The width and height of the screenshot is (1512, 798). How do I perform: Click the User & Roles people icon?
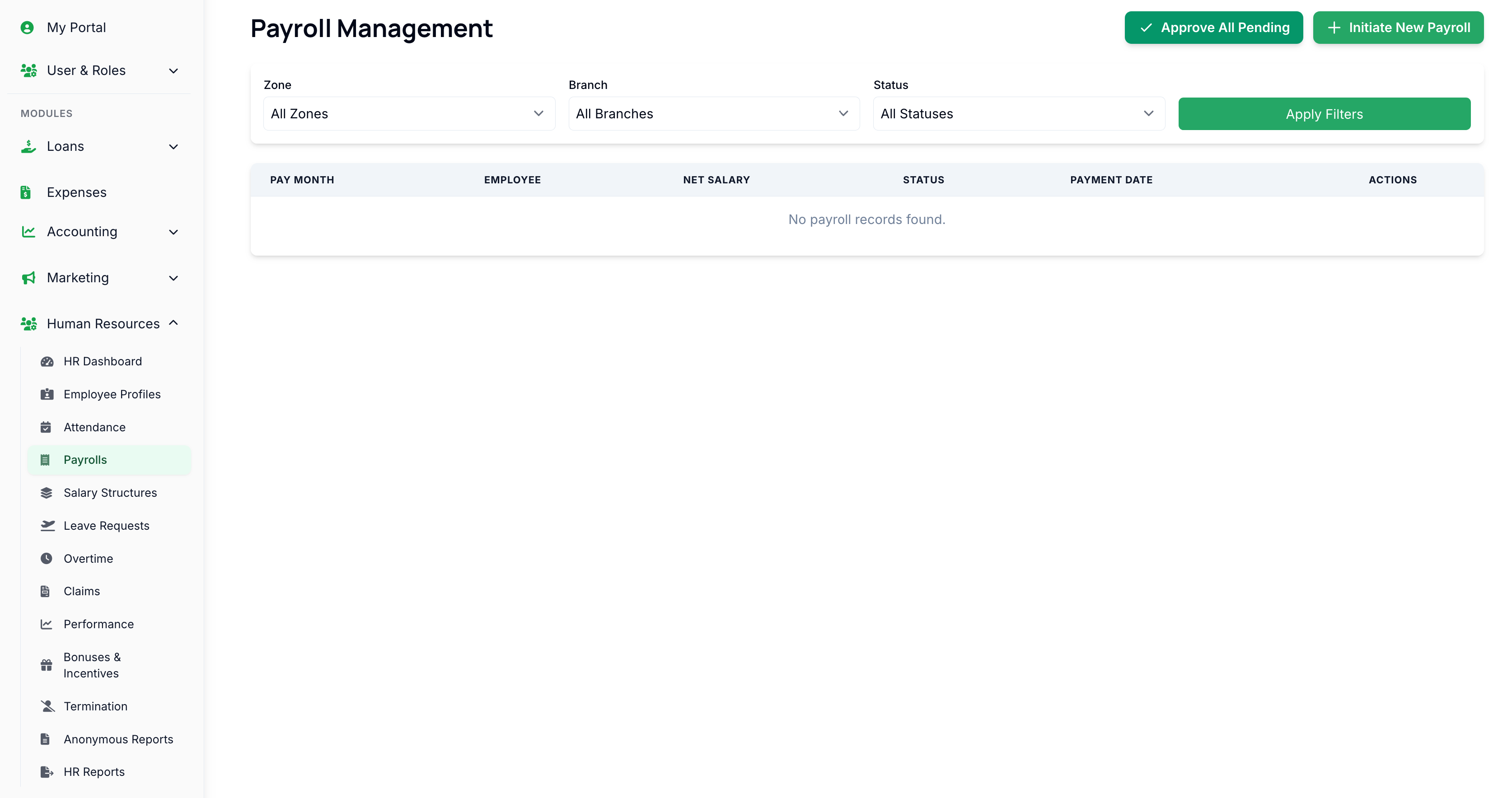[29, 70]
